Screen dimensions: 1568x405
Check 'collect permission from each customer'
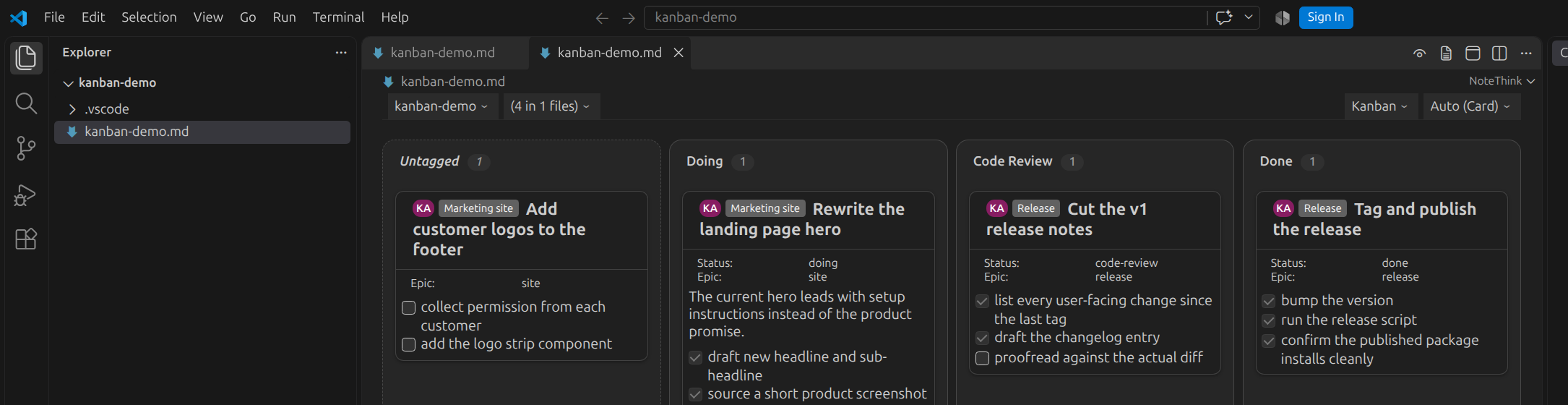tap(408, 307)
